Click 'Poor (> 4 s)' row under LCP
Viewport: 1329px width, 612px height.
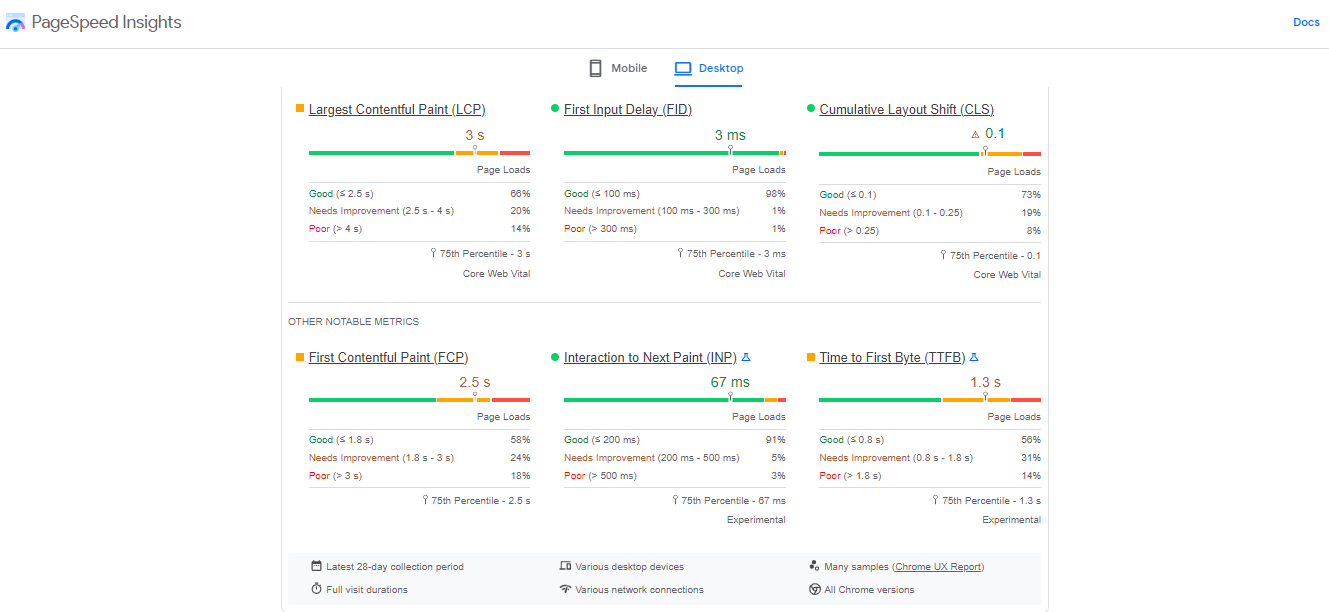pos(419,229)
